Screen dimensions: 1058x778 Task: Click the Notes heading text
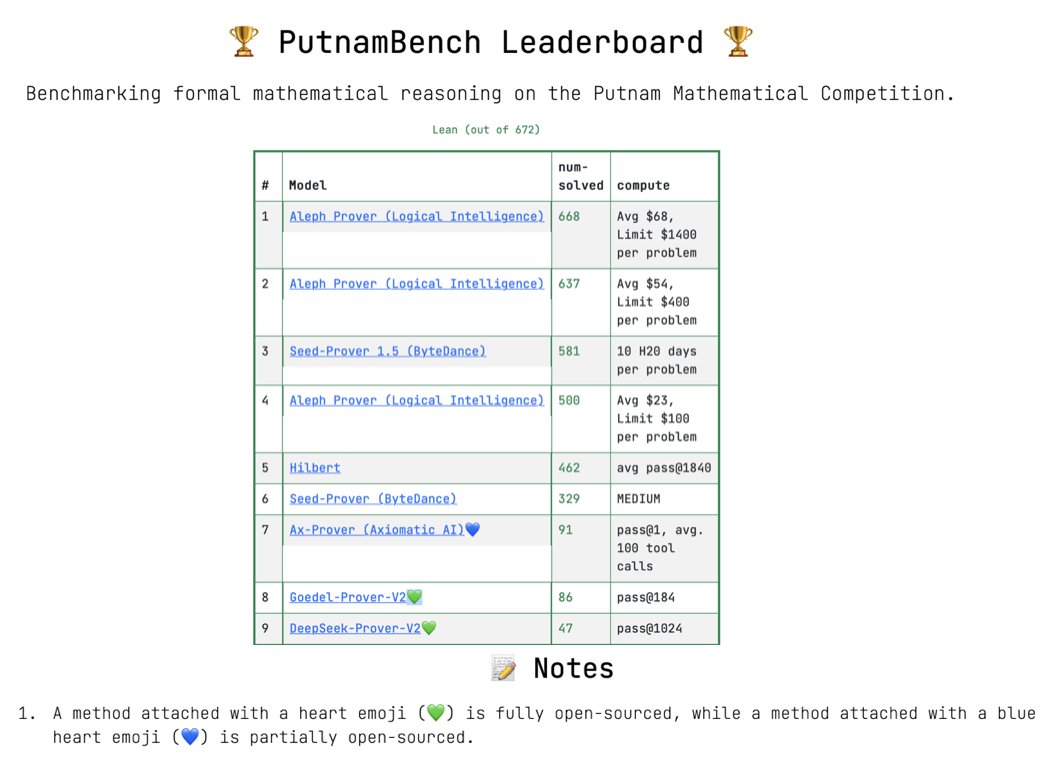(x=574, y=669)
